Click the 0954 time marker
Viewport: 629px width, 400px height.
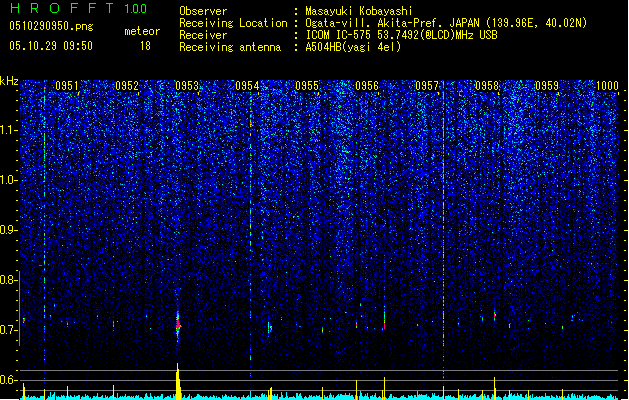247,86
